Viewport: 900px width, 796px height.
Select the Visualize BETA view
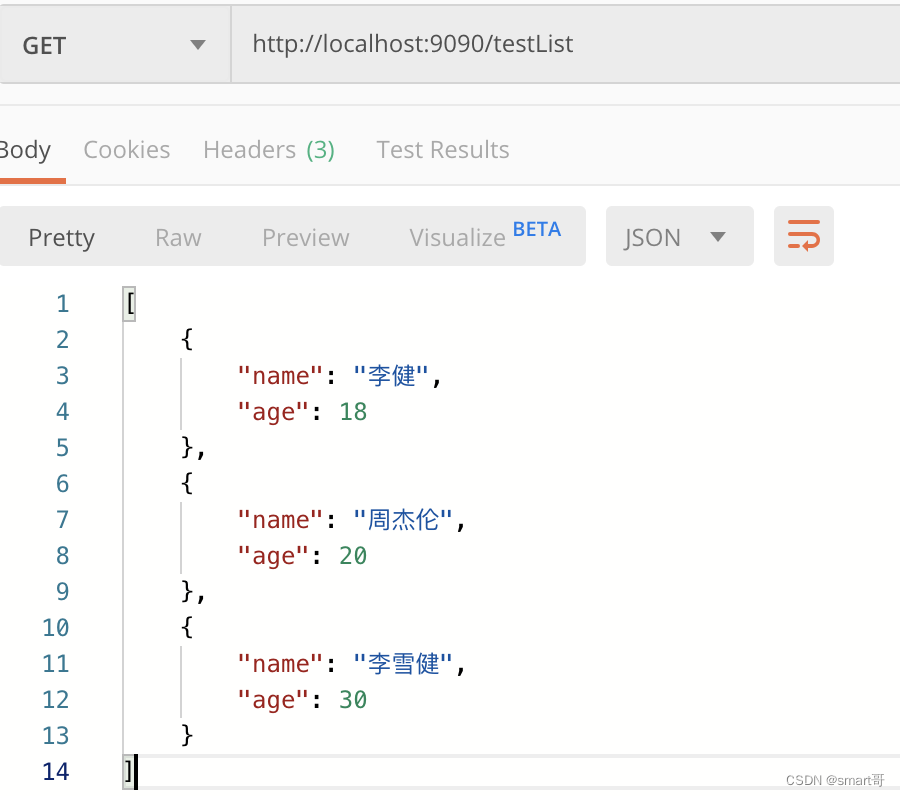click(485, 235)
